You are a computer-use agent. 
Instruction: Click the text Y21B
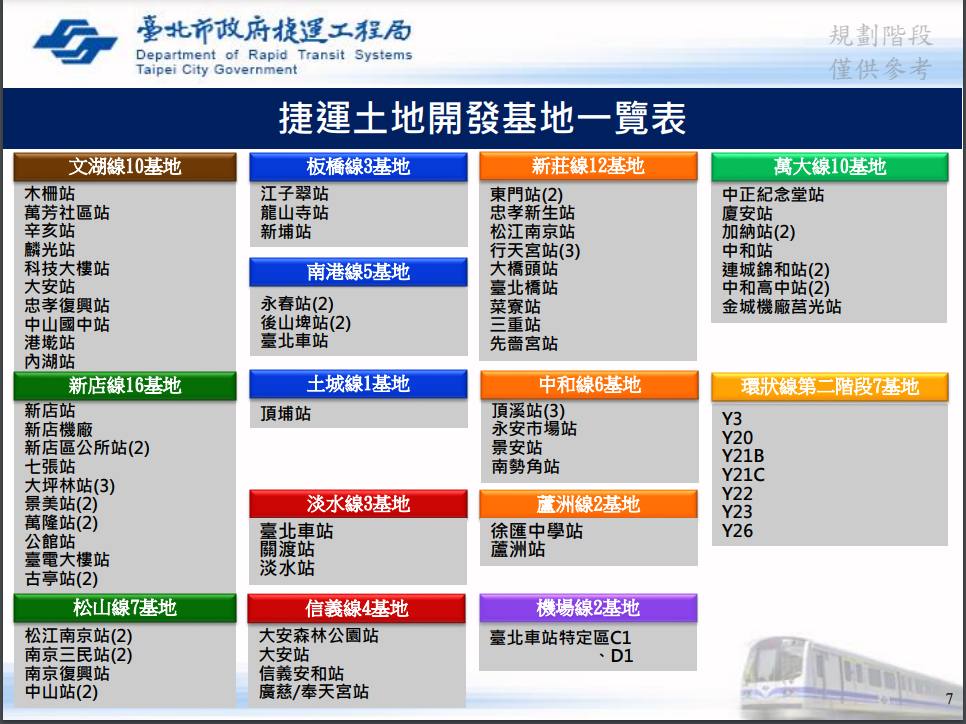coord(743,456)
